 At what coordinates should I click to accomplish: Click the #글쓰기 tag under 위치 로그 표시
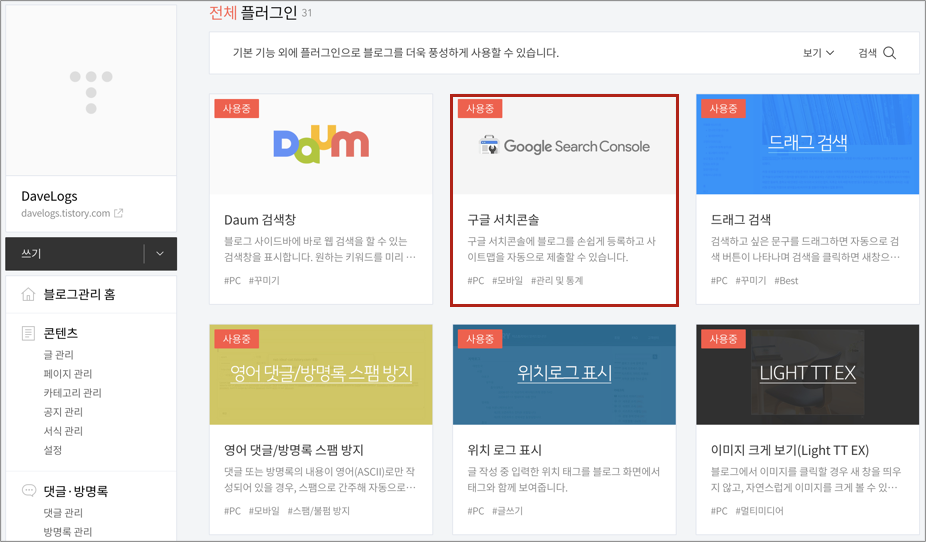tap(507, 511)
